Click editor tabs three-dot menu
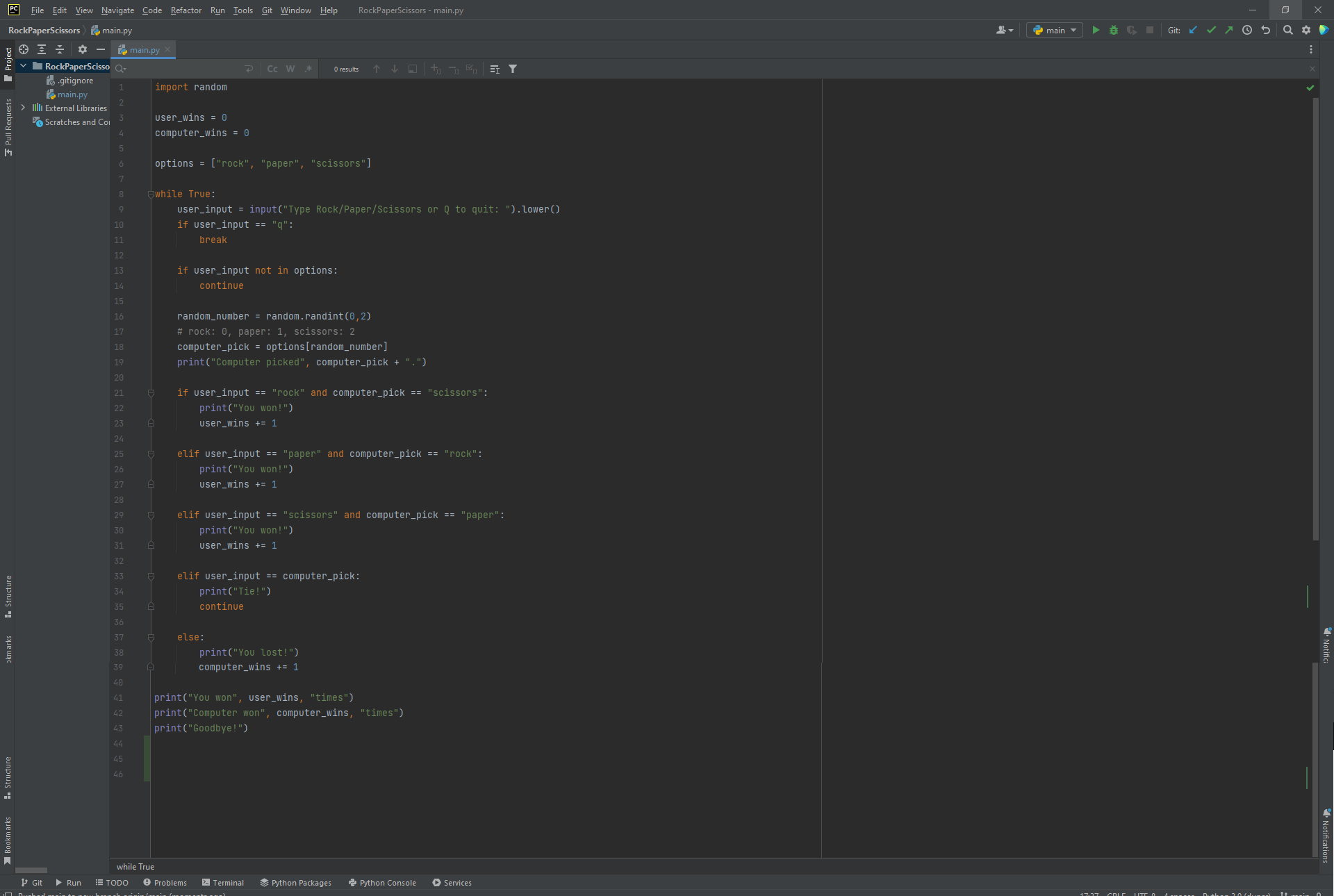This screenshot has height=896, width=1334. (x=1311, y=49)
